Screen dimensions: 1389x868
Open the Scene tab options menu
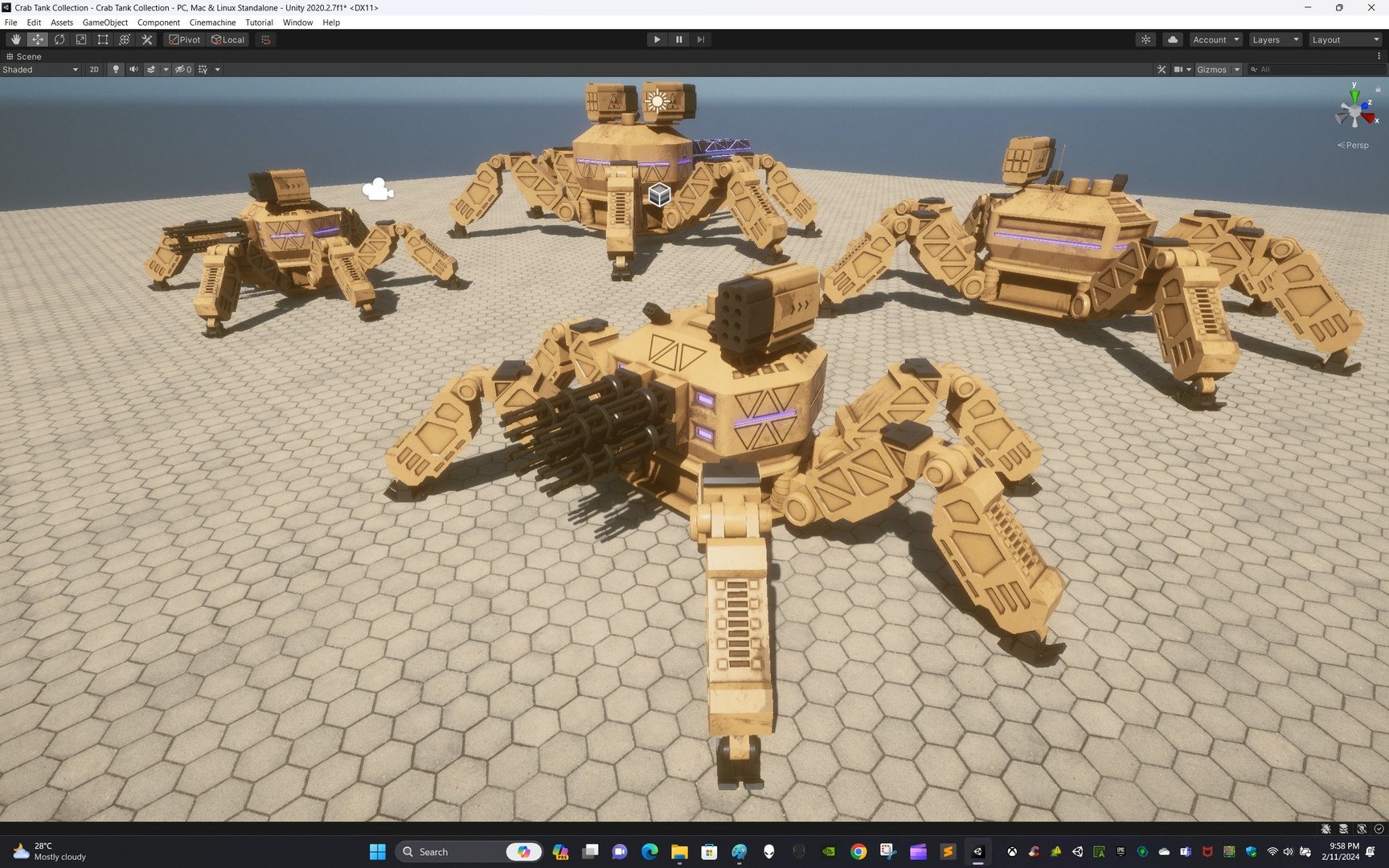tap(1379, 56)
